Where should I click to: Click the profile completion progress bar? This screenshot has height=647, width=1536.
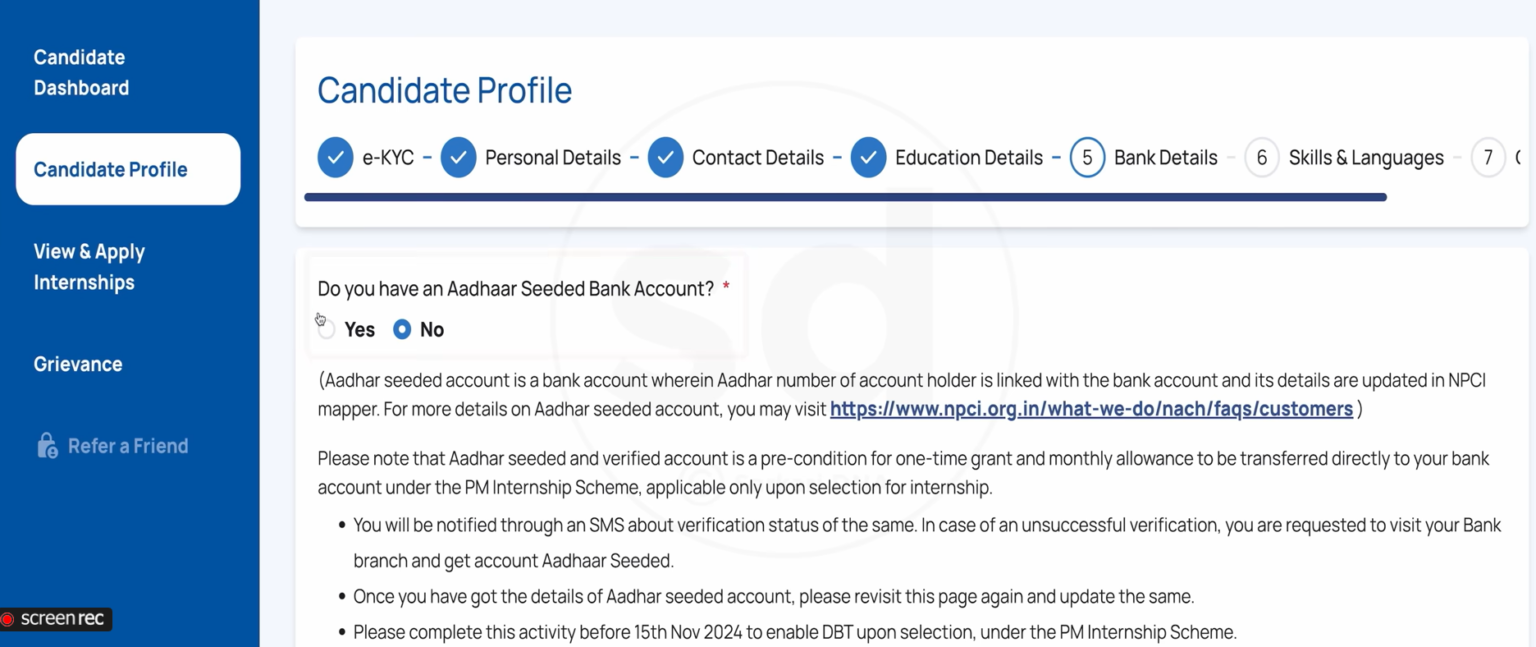pyautogui.click(x=845, y=197)
